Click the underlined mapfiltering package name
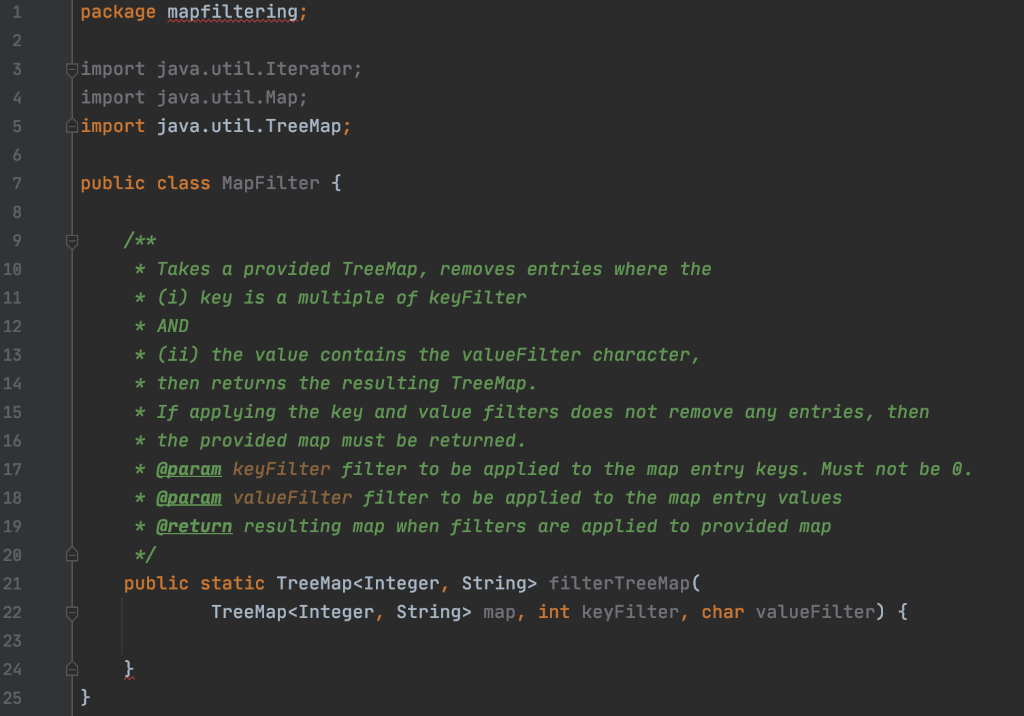The width and height of the screenshot is (1024, 716). [x=232, y=12]
